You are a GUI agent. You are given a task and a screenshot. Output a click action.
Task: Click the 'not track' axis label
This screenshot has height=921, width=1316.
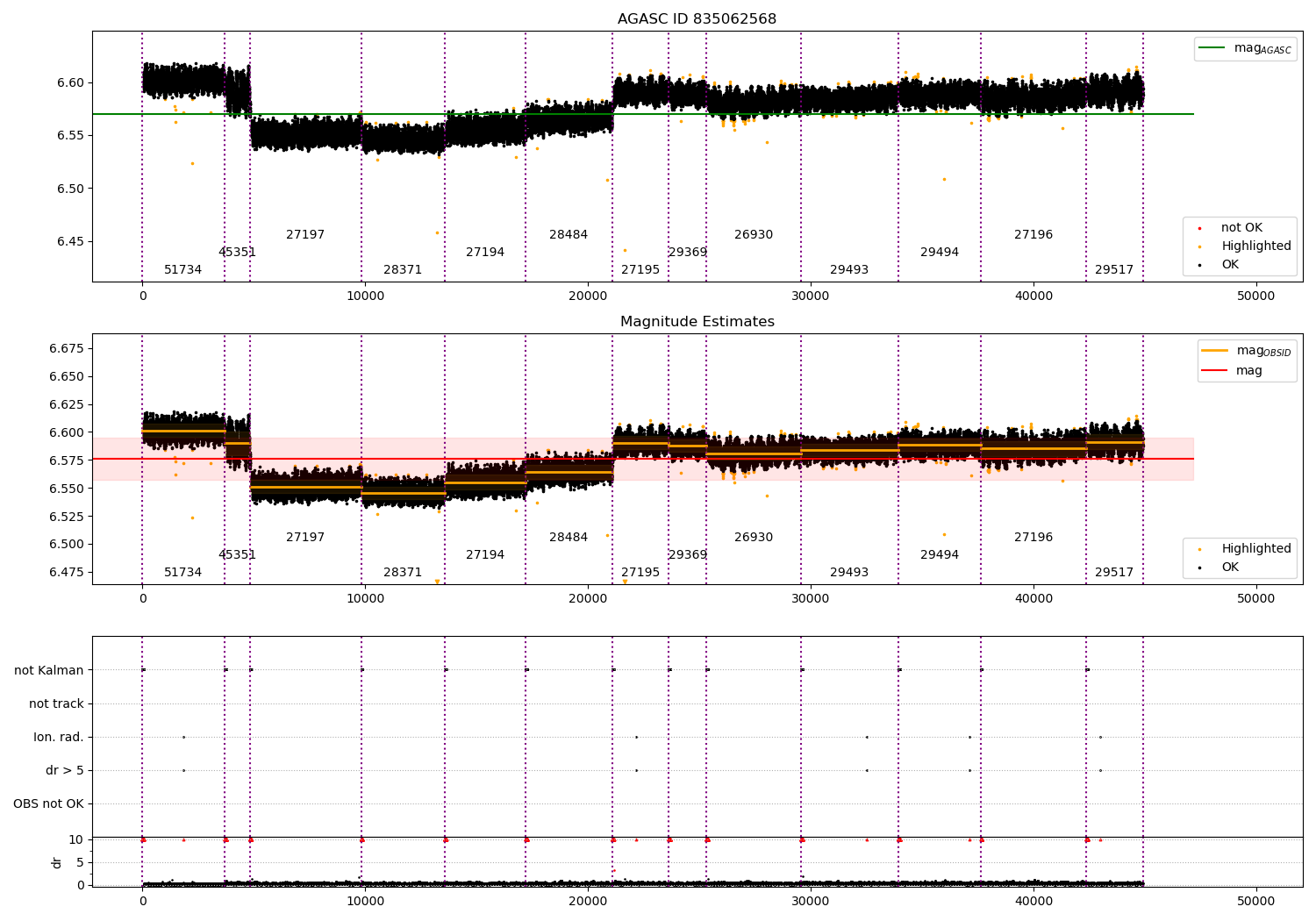[x=56, y=703]
